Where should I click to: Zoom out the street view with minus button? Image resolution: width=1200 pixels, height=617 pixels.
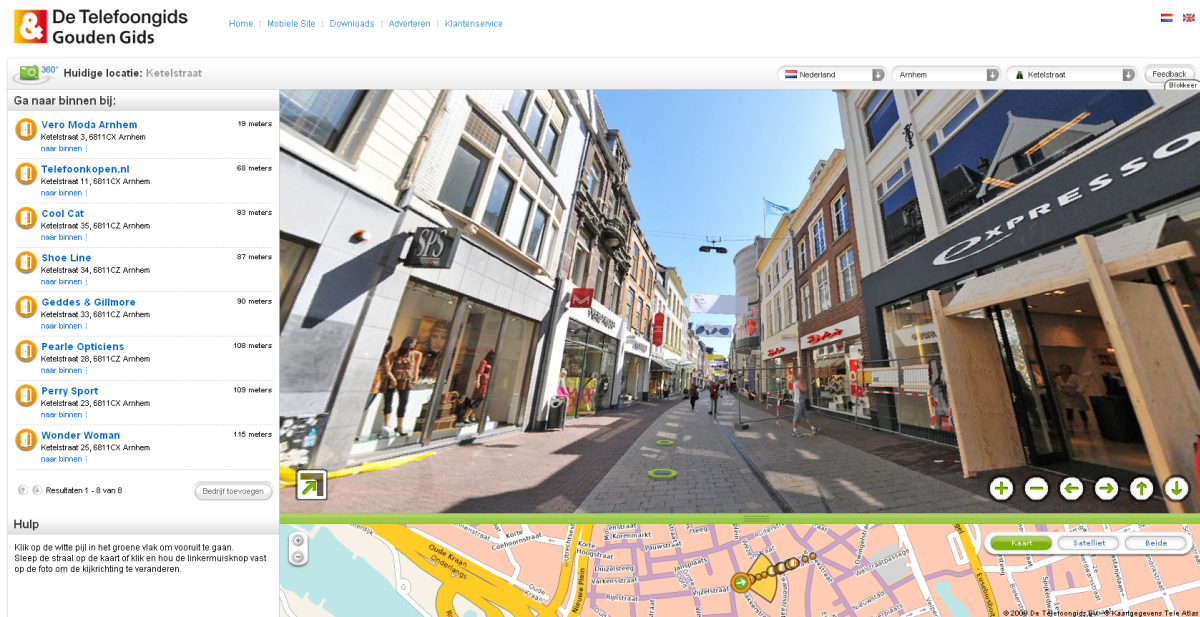[x=1036, y=488]
